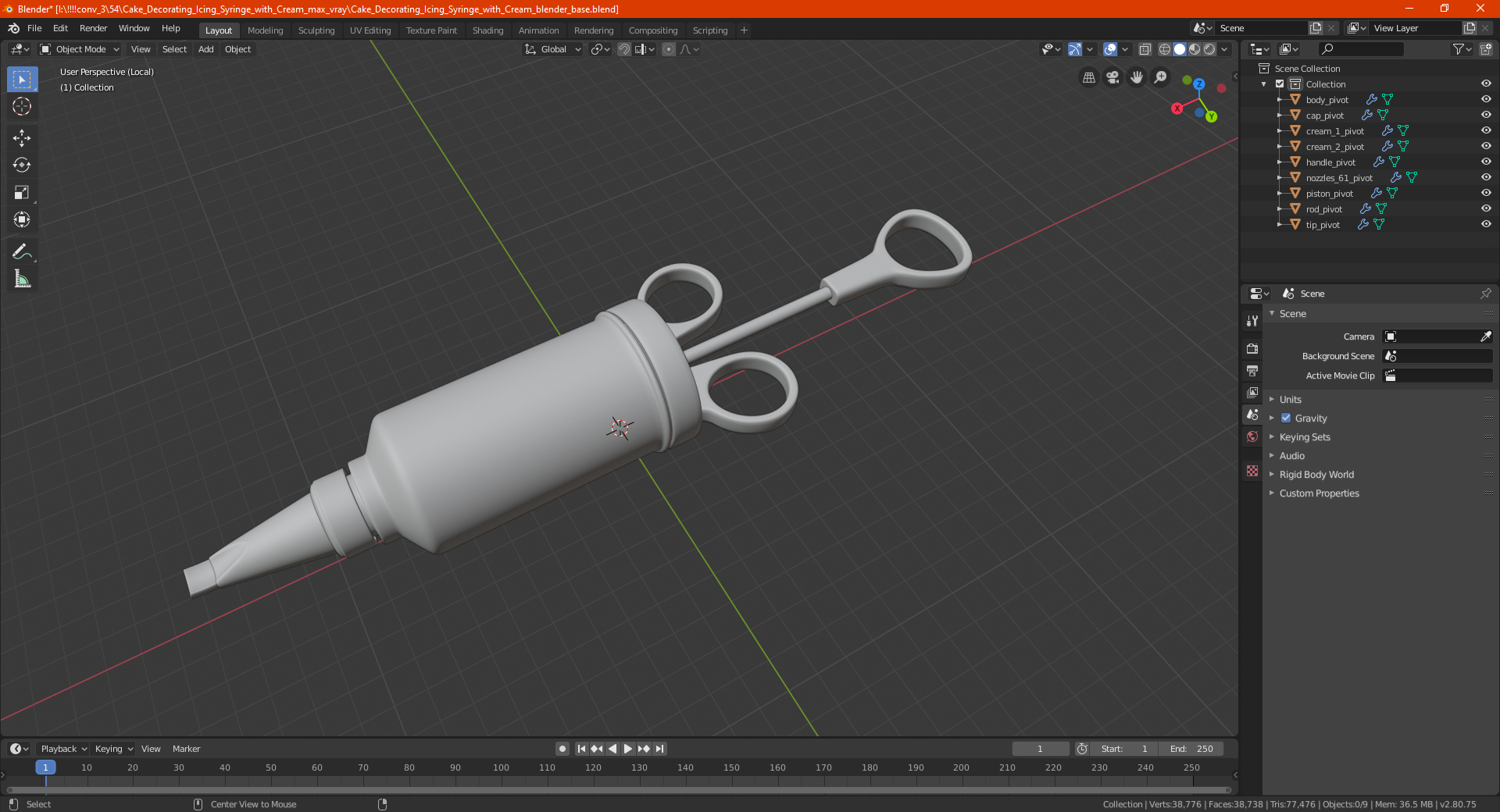Expand the Audio panel

pyautogui.click(x=1291, y=455)
